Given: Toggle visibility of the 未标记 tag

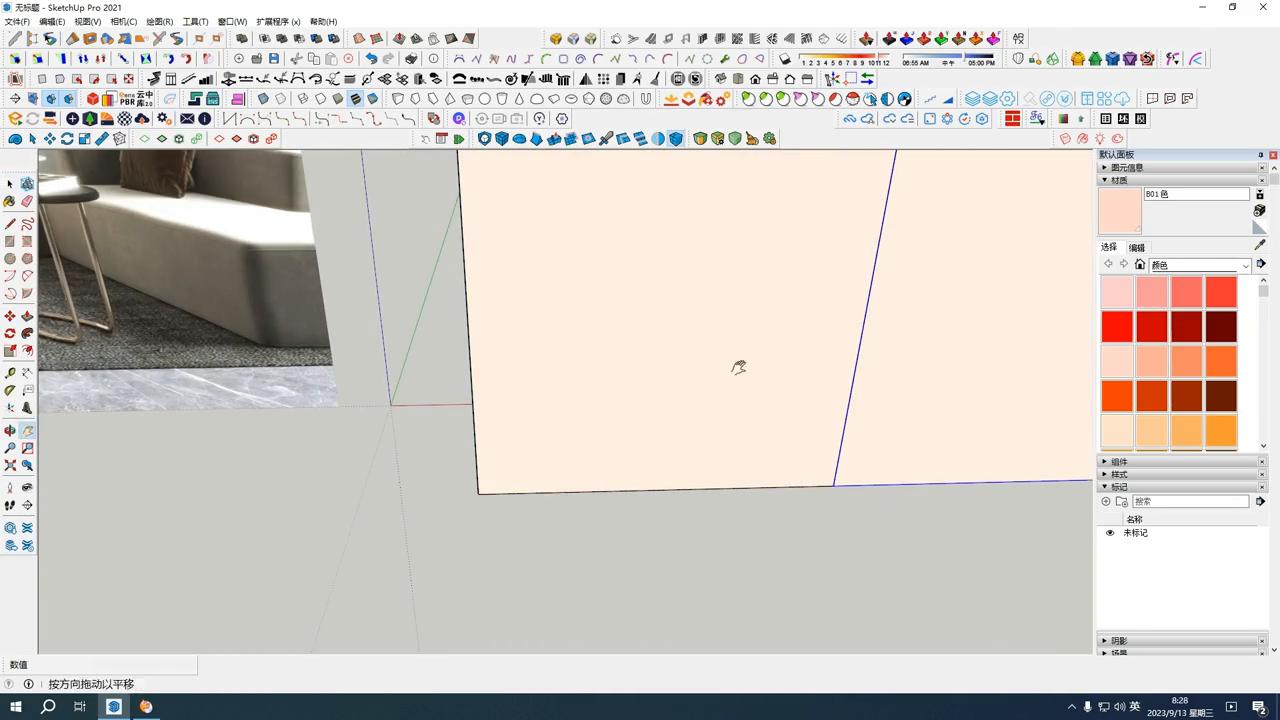Looking at the screenshot, I should click(1110, 533).
